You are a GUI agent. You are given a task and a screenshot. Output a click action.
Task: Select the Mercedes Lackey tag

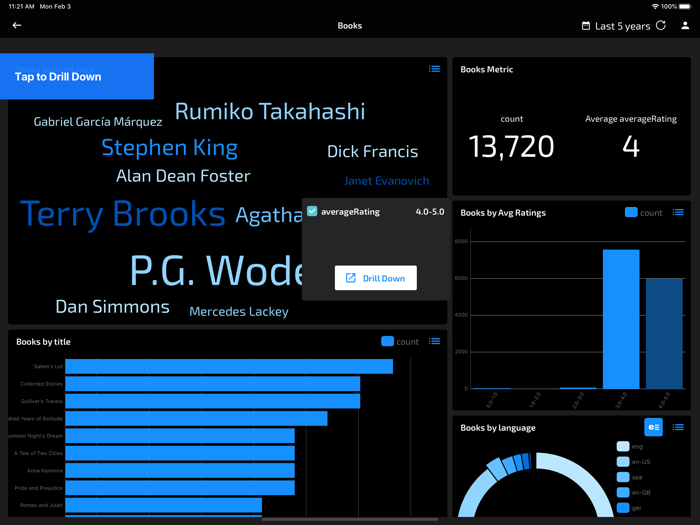239,311
